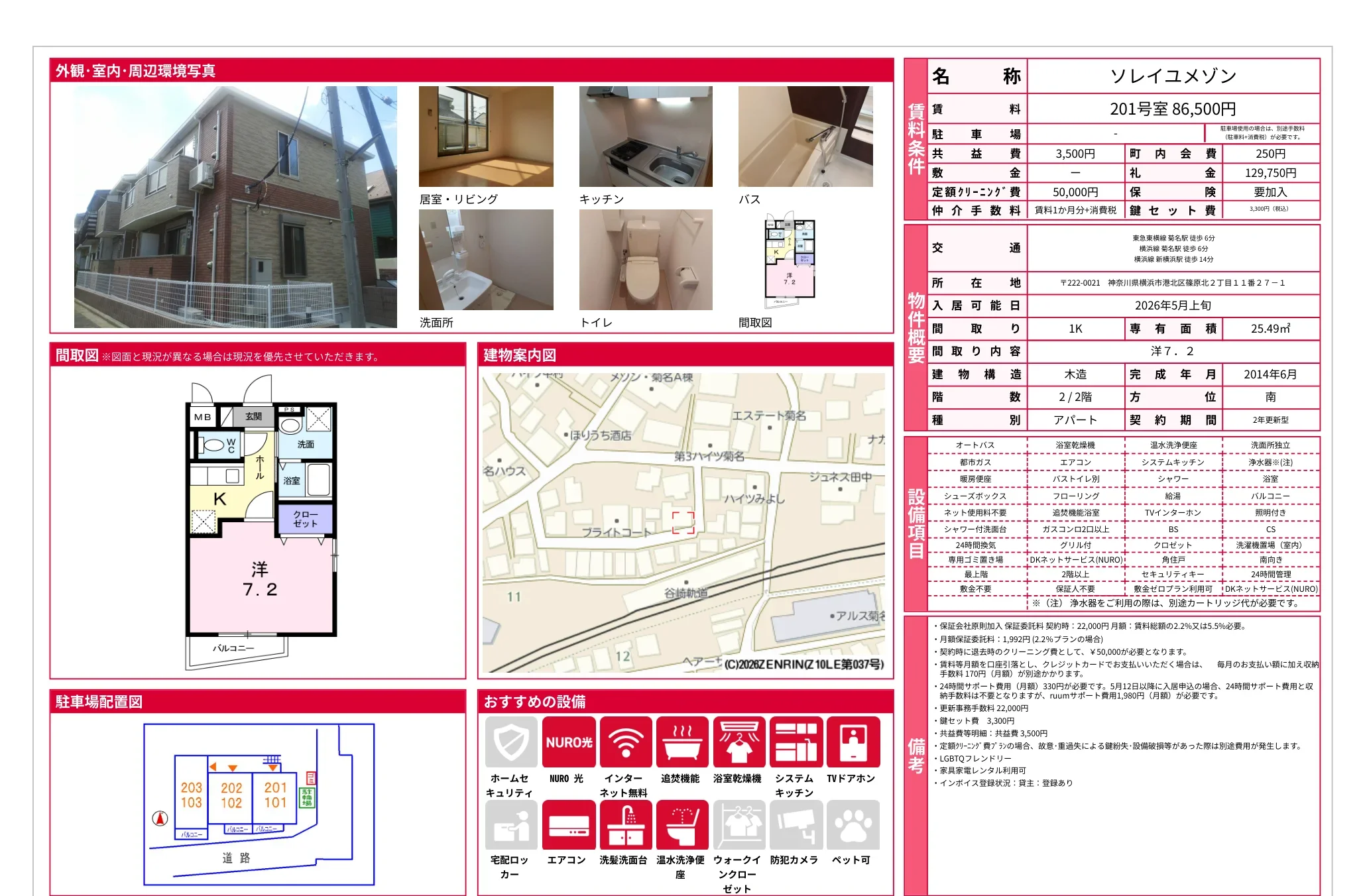Open the toilet photo thumbnail
The width and height of the screenshot is (1363, 896).
(x=646, y=260)
